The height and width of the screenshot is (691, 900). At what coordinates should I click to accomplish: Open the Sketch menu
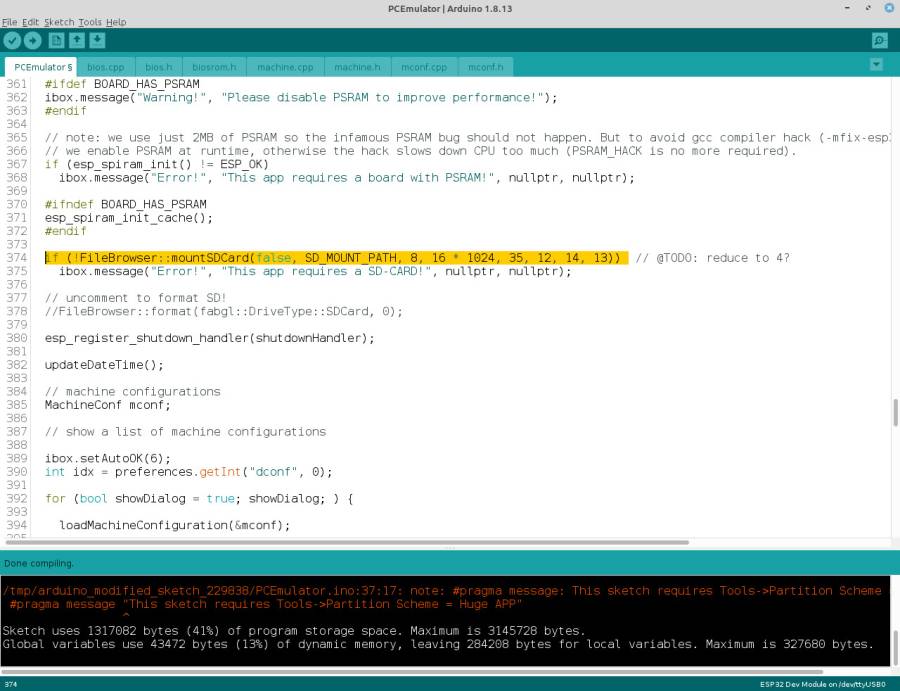coord(59,22)
